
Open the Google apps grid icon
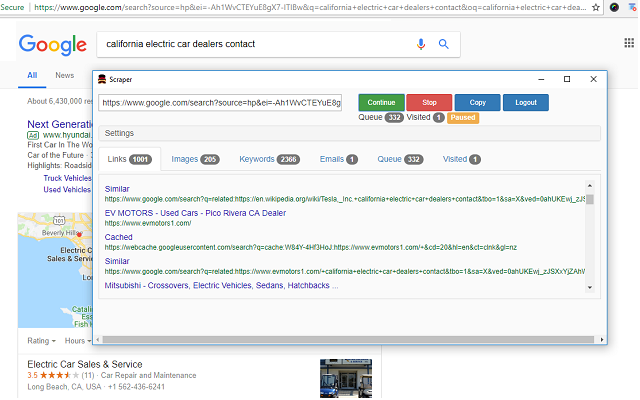coord(629,43)
